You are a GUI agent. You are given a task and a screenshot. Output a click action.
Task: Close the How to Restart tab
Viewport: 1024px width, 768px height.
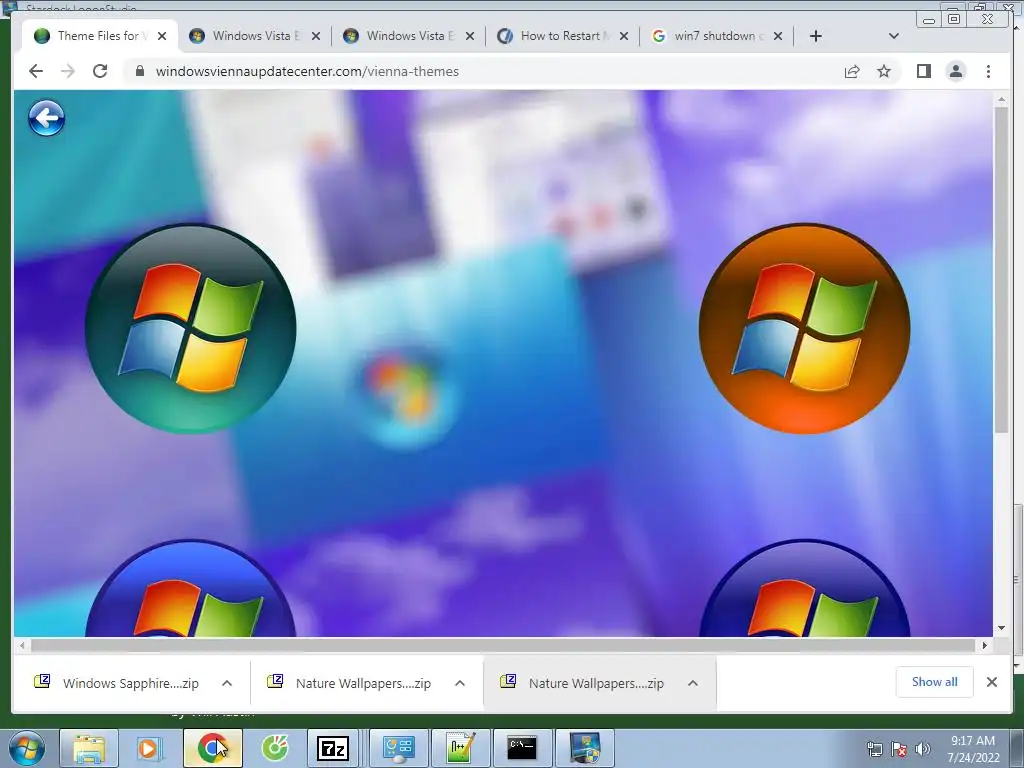pos(624,36)
